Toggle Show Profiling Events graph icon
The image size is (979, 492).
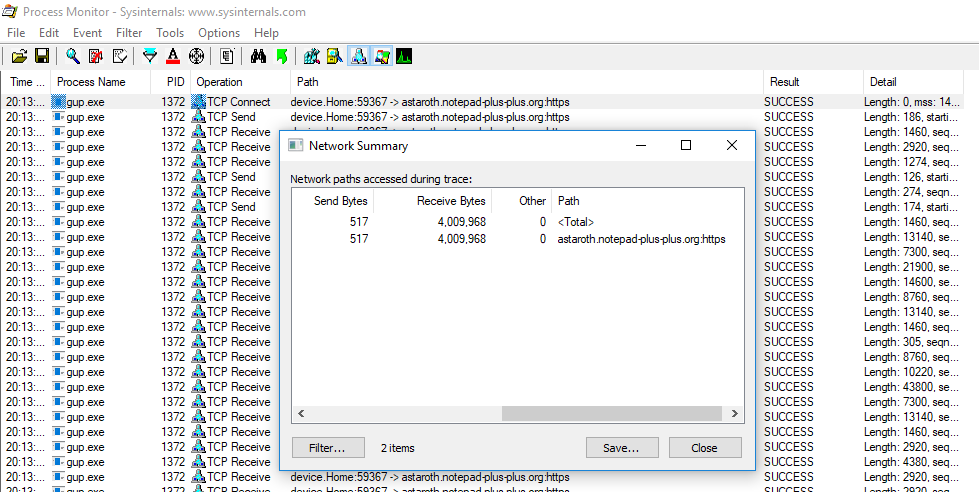(404, 57)
